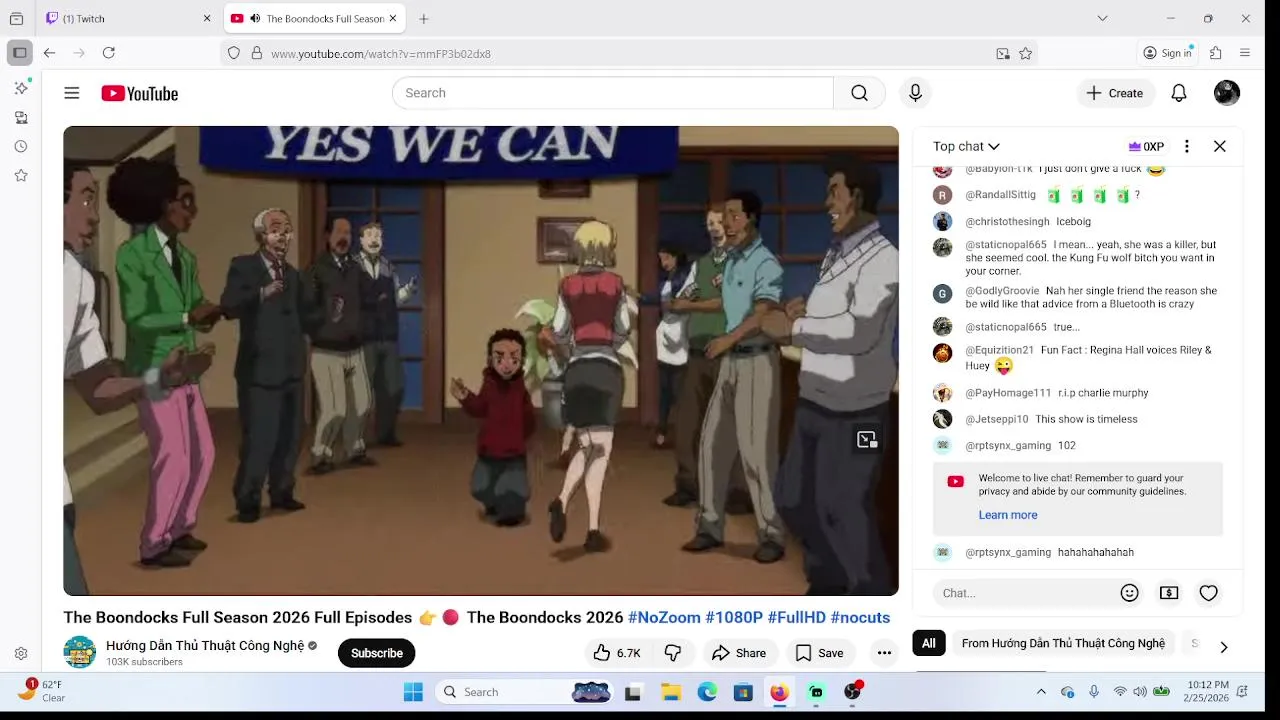This screenshot has height=720, width=1280.
Task: Expand the Top chat dropdown
Action: [966, 146]
